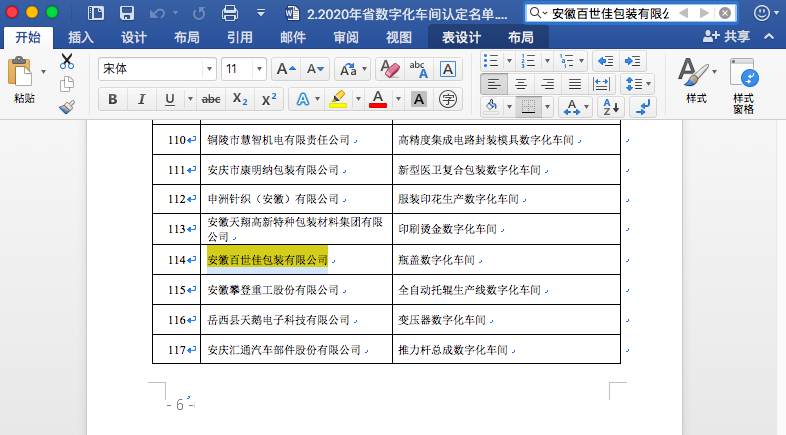
Task: Click the search field text 安徽百世佳包装有限
Action: 610,13
